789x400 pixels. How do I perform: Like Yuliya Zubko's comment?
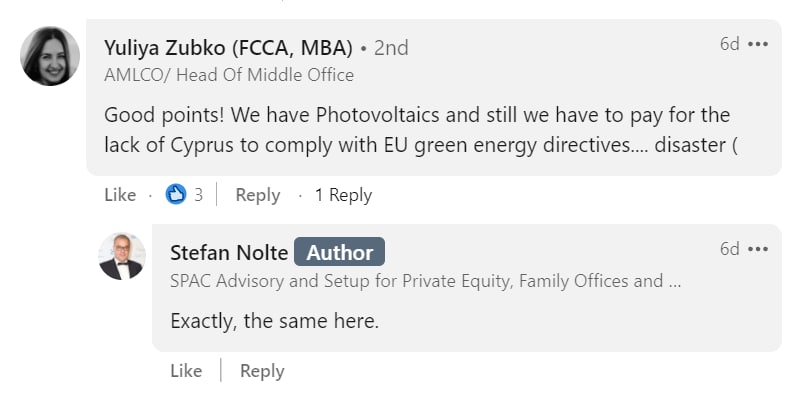point(120,195)
